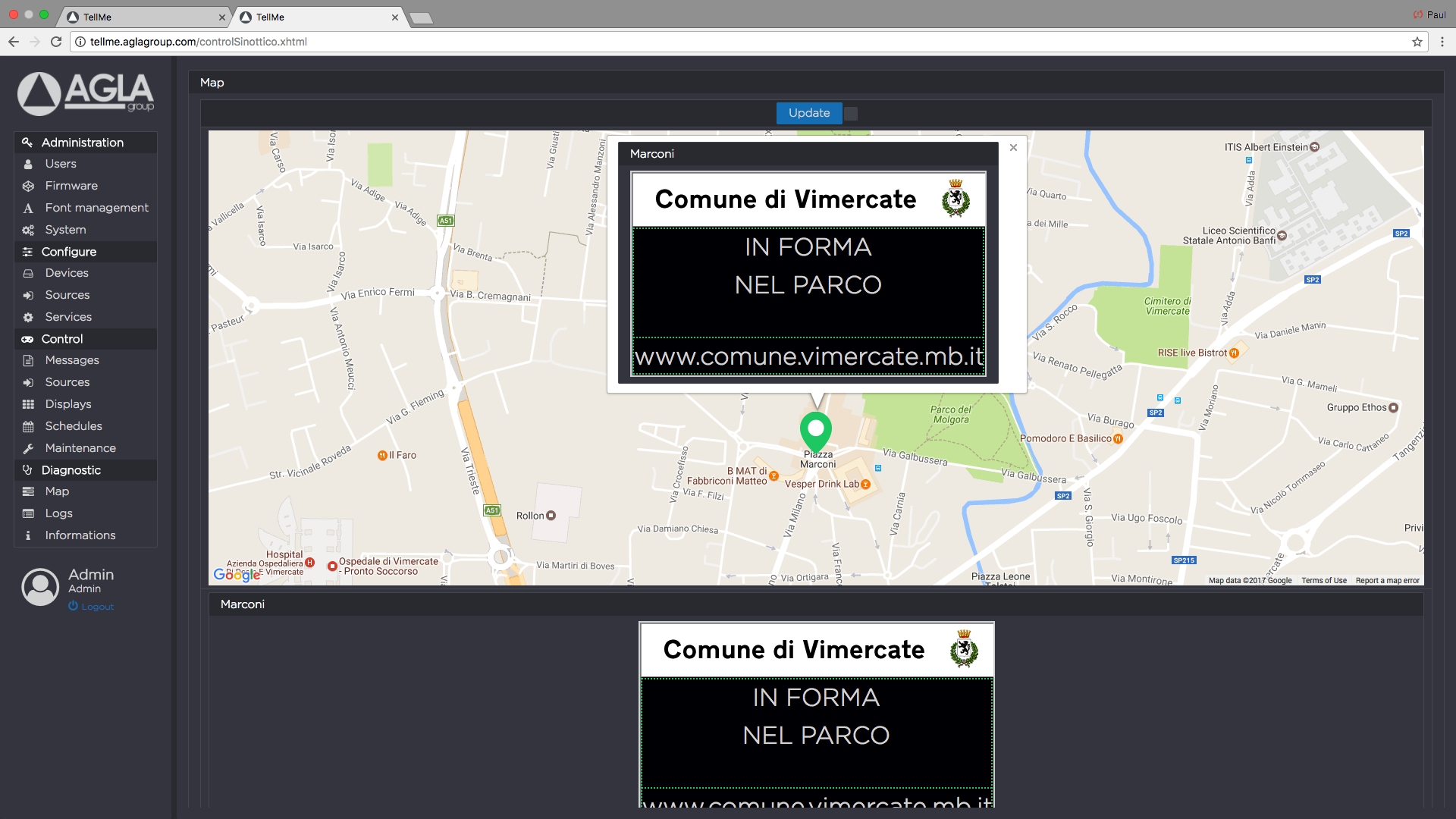Click the Diagnostic stethoscope icon
1456x819 pixels.
[x=27, y=470]
